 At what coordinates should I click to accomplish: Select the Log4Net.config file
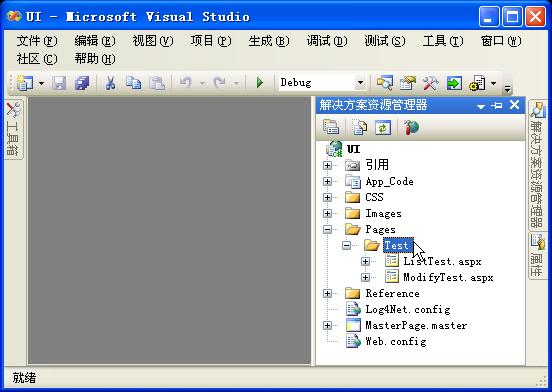408,310
